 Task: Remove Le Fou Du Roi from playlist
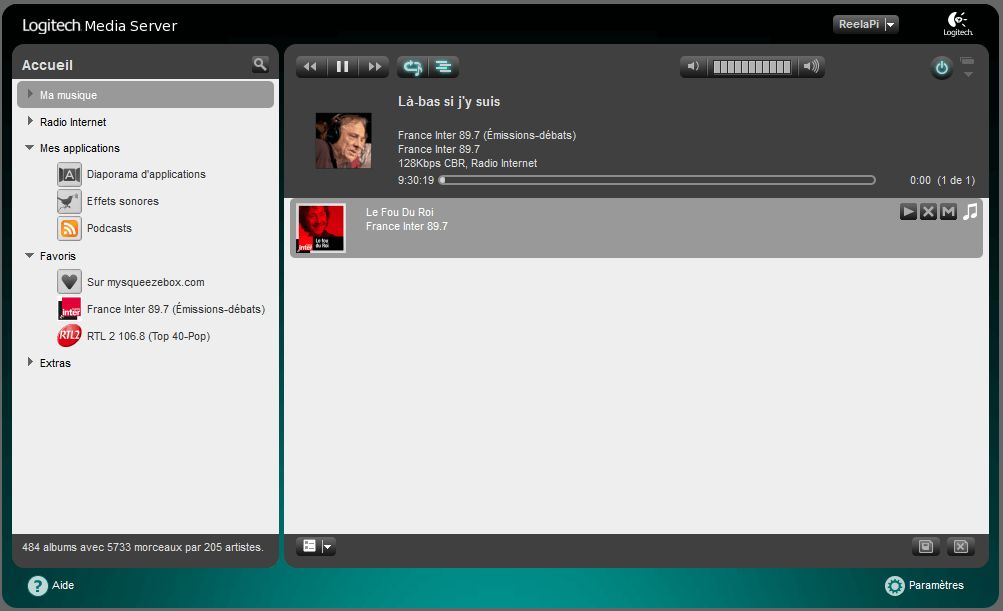point(928,211)
